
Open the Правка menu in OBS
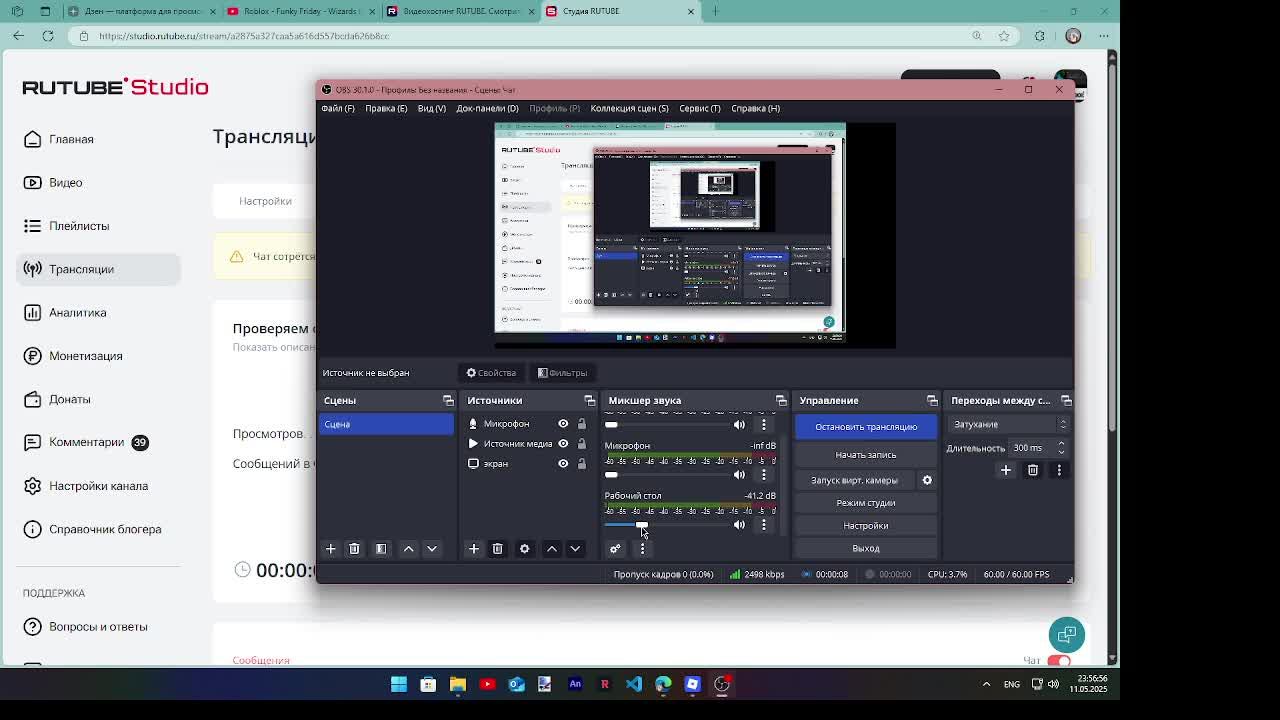(x=386, y=108)
